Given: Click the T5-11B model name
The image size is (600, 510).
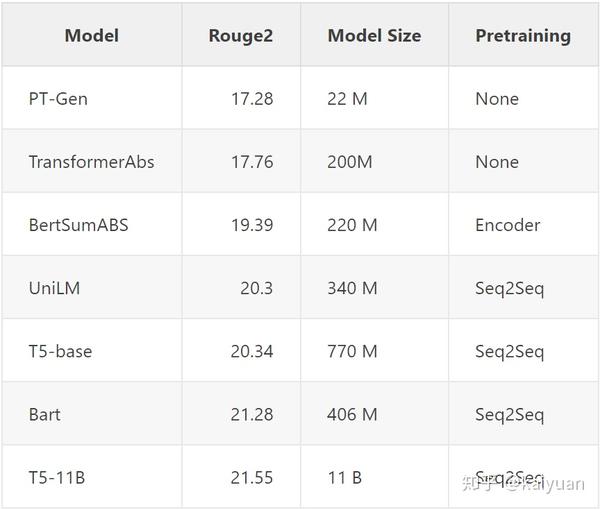Looking at the screenshot, I should click(57, 478).
